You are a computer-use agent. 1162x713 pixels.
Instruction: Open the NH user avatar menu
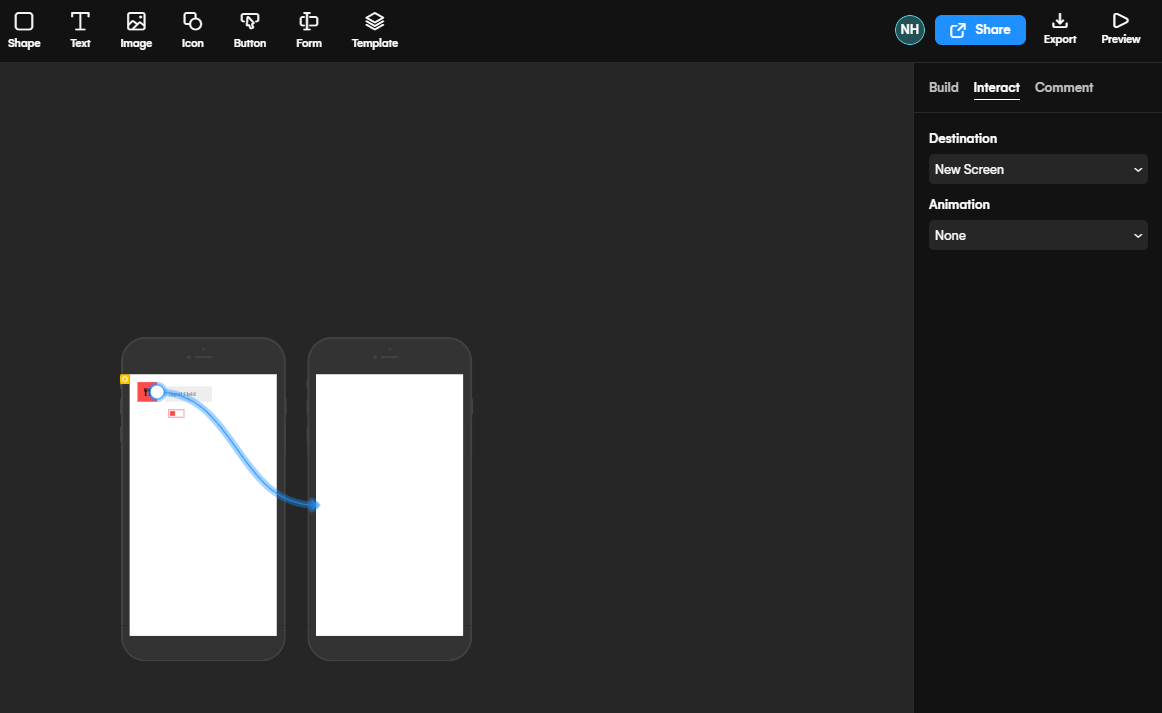click(x=909, y=30)
